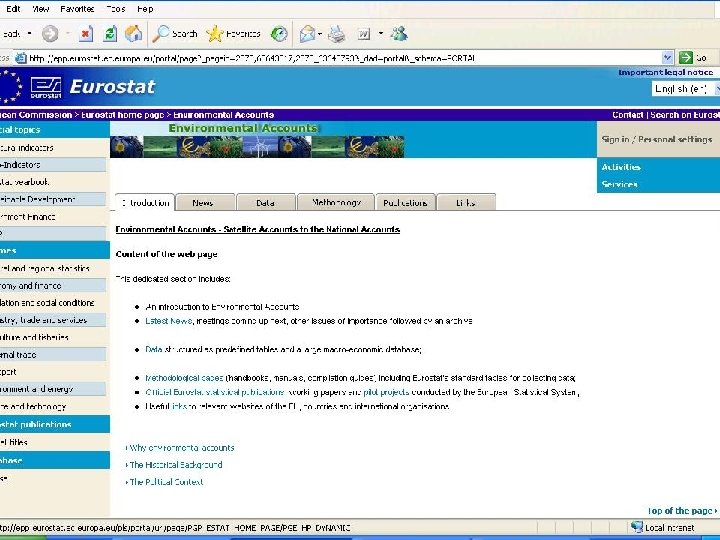Open Structural indicators sidebar item
Screen dimensions: 720x540
coord(27,147)
